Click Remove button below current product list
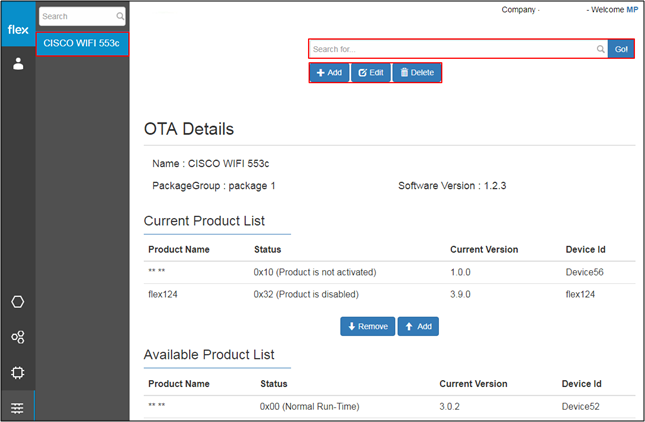645x422 pixels. [367, 326]
